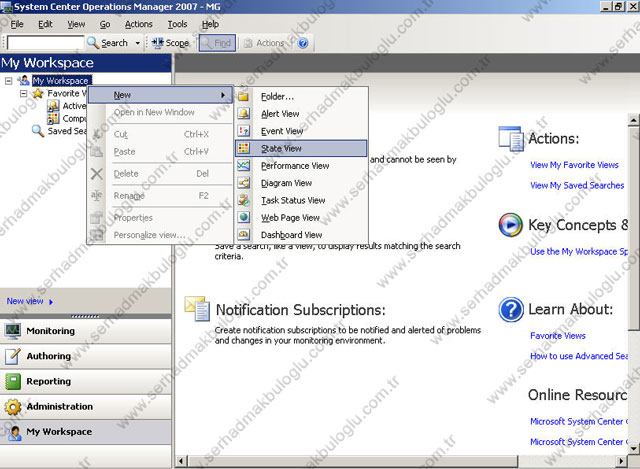Screen dimensions: 640x469
Task: Switch to the Administration pane
Action: pyautogui.click(x=86, y=407)
